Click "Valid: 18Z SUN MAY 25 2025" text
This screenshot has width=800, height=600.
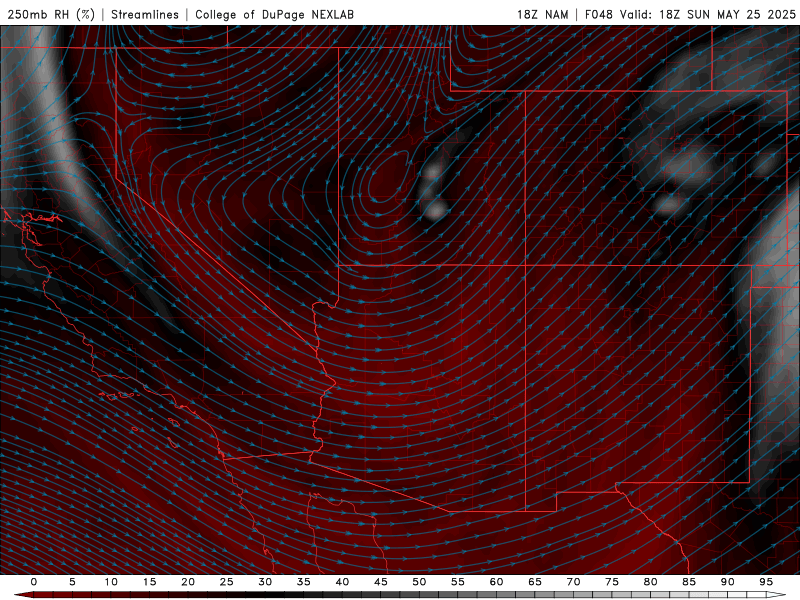pos(708,14)
